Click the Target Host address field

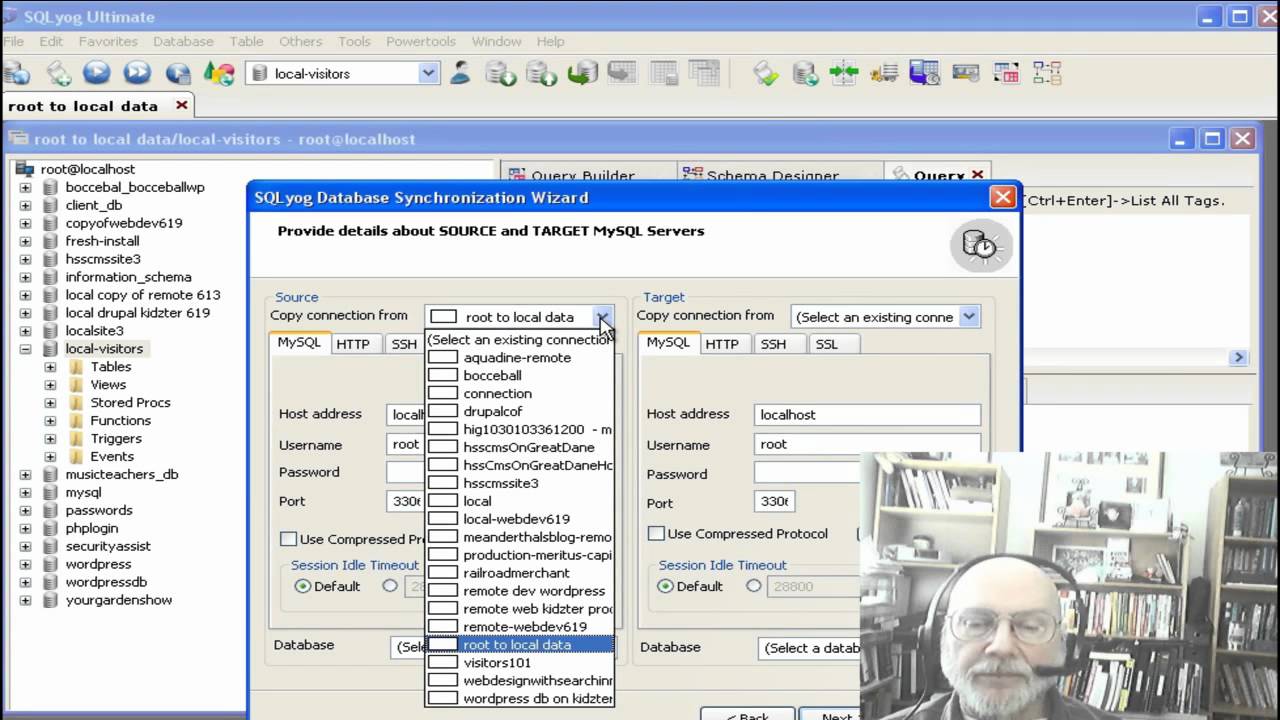point(867,414)
